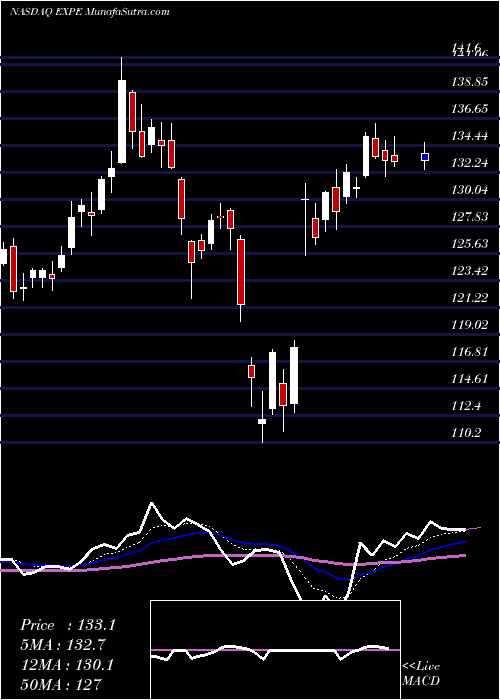500x700 pixels.
Task: Click the 134.44 price axis label
Action: [x=469, y=136]
